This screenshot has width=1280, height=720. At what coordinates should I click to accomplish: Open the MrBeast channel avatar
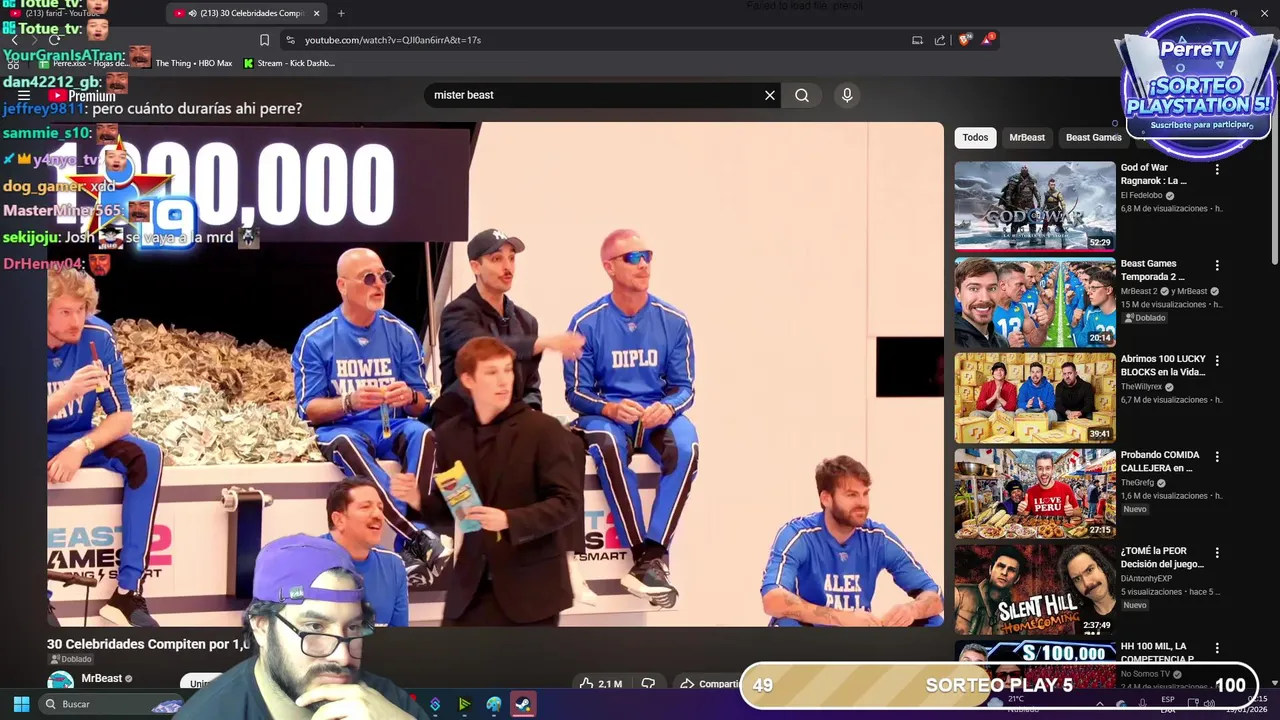point(60,682)
